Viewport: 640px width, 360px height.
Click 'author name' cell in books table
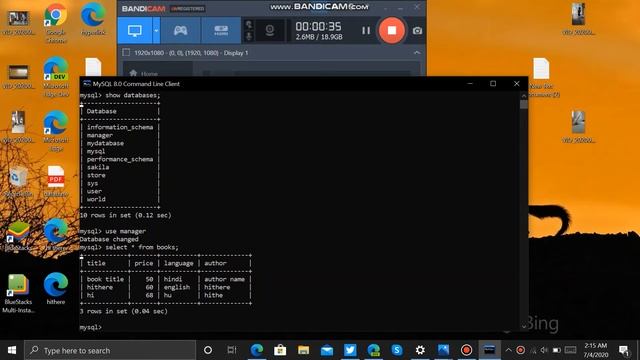pos(224,279)
